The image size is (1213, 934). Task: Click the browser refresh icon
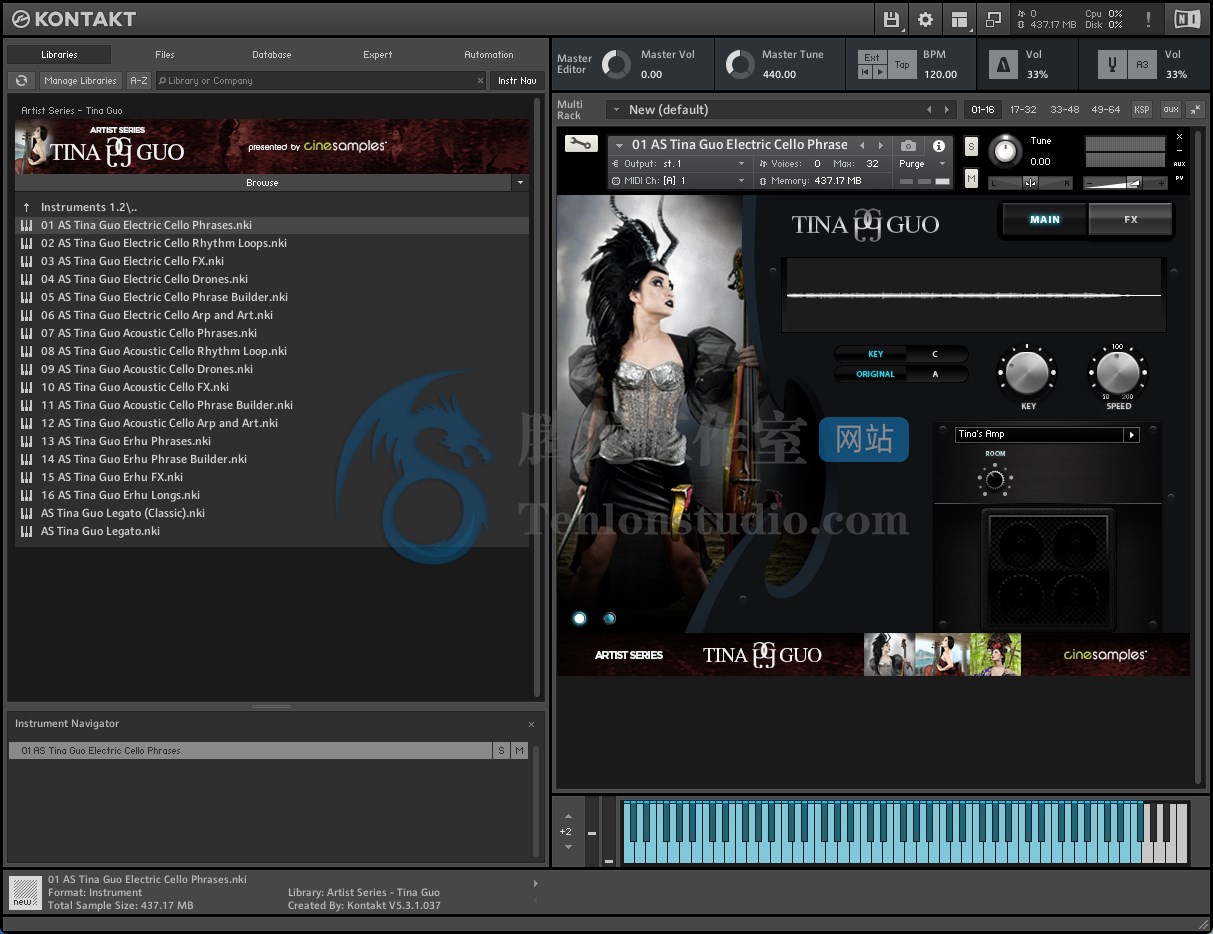point(21,81)
